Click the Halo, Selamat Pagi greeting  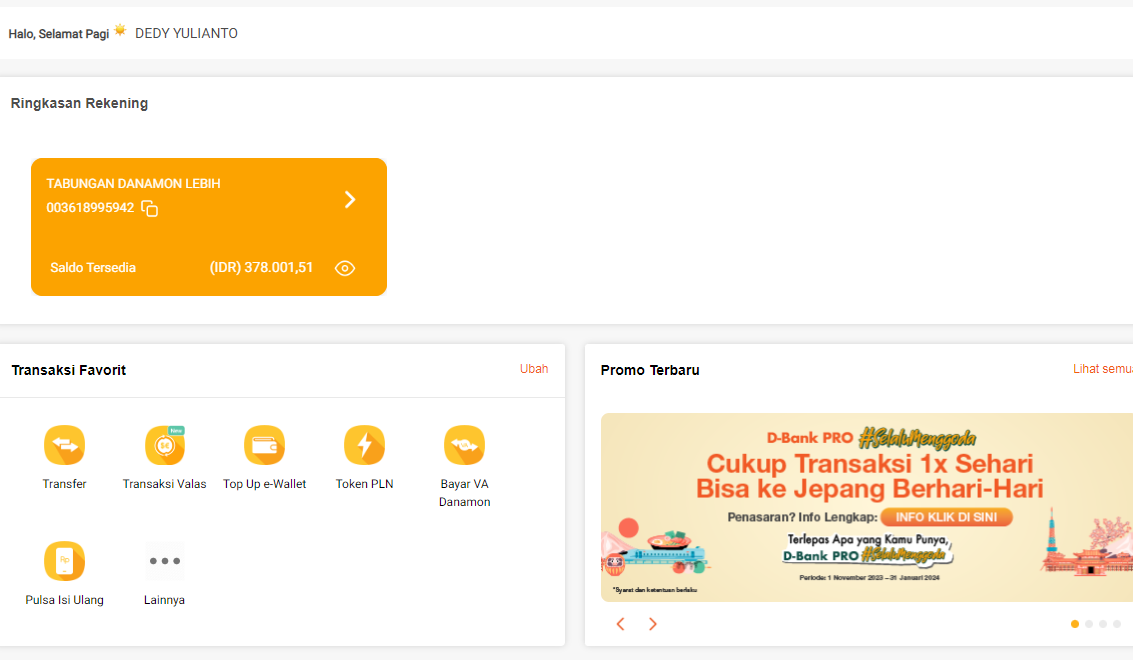pos(59,34)
